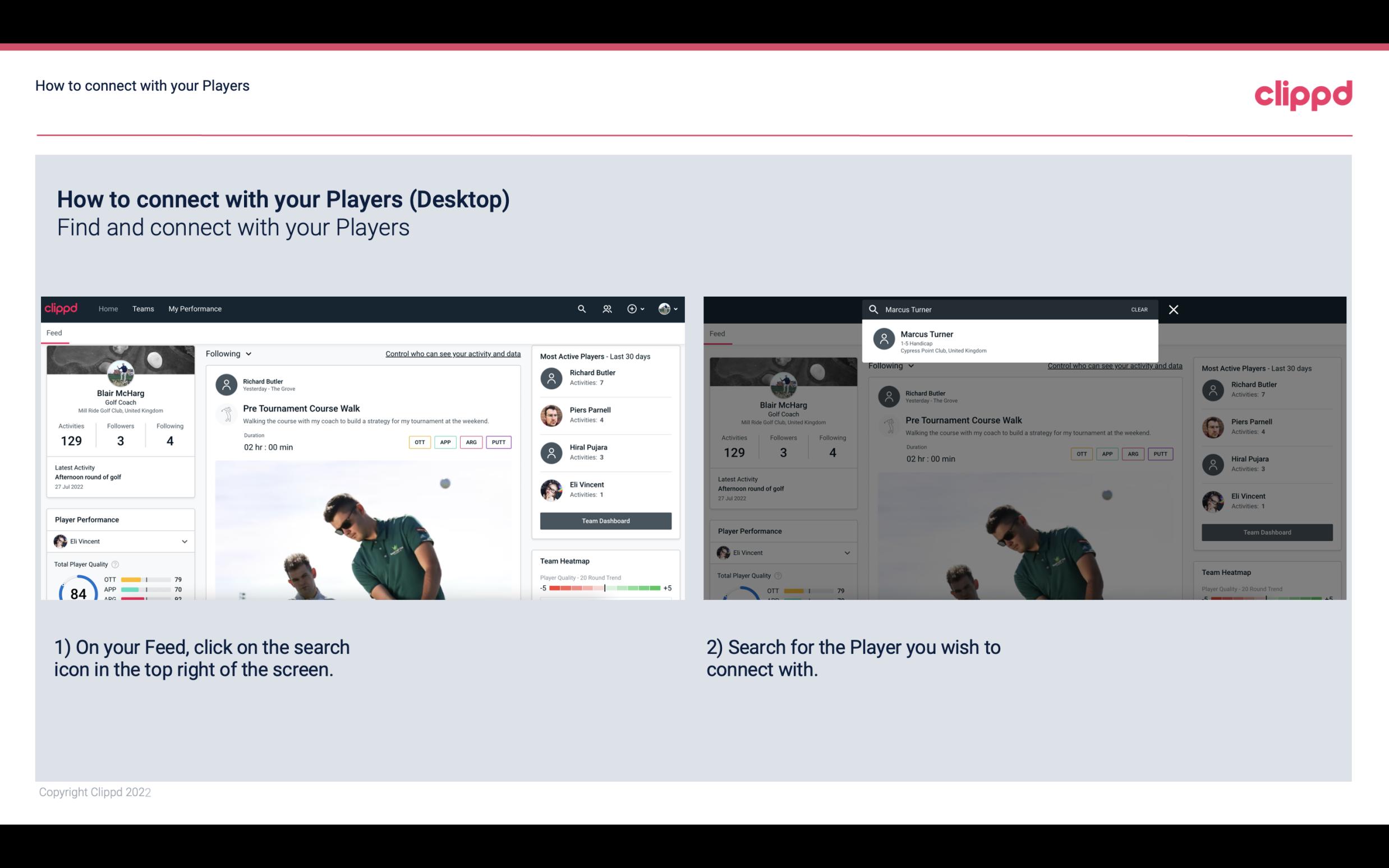The image size is (1389, 868).
Task: Select the Home tab in navigation
Action: (107, 308)
